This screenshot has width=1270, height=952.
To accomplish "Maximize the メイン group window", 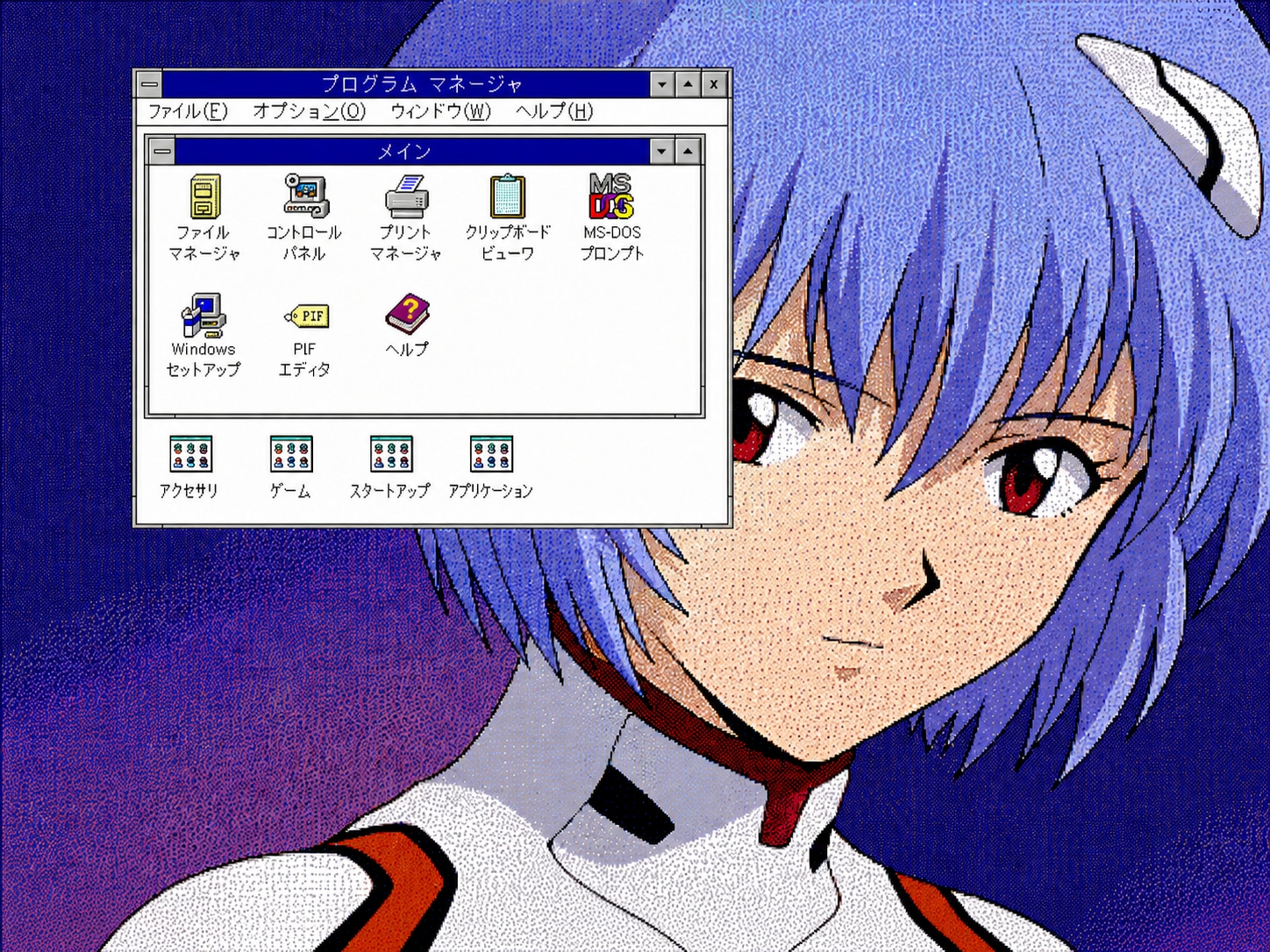I will pos(689,151).
